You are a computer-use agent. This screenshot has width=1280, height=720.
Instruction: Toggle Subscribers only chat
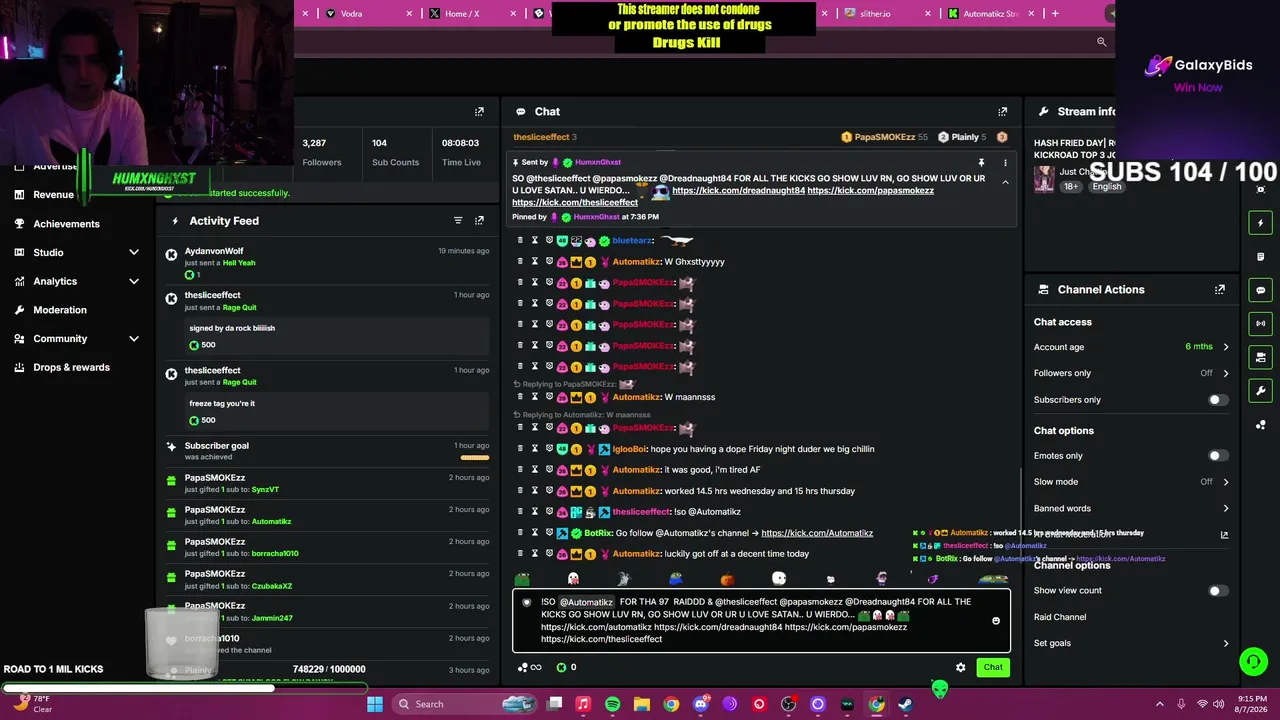[1217, 400]
